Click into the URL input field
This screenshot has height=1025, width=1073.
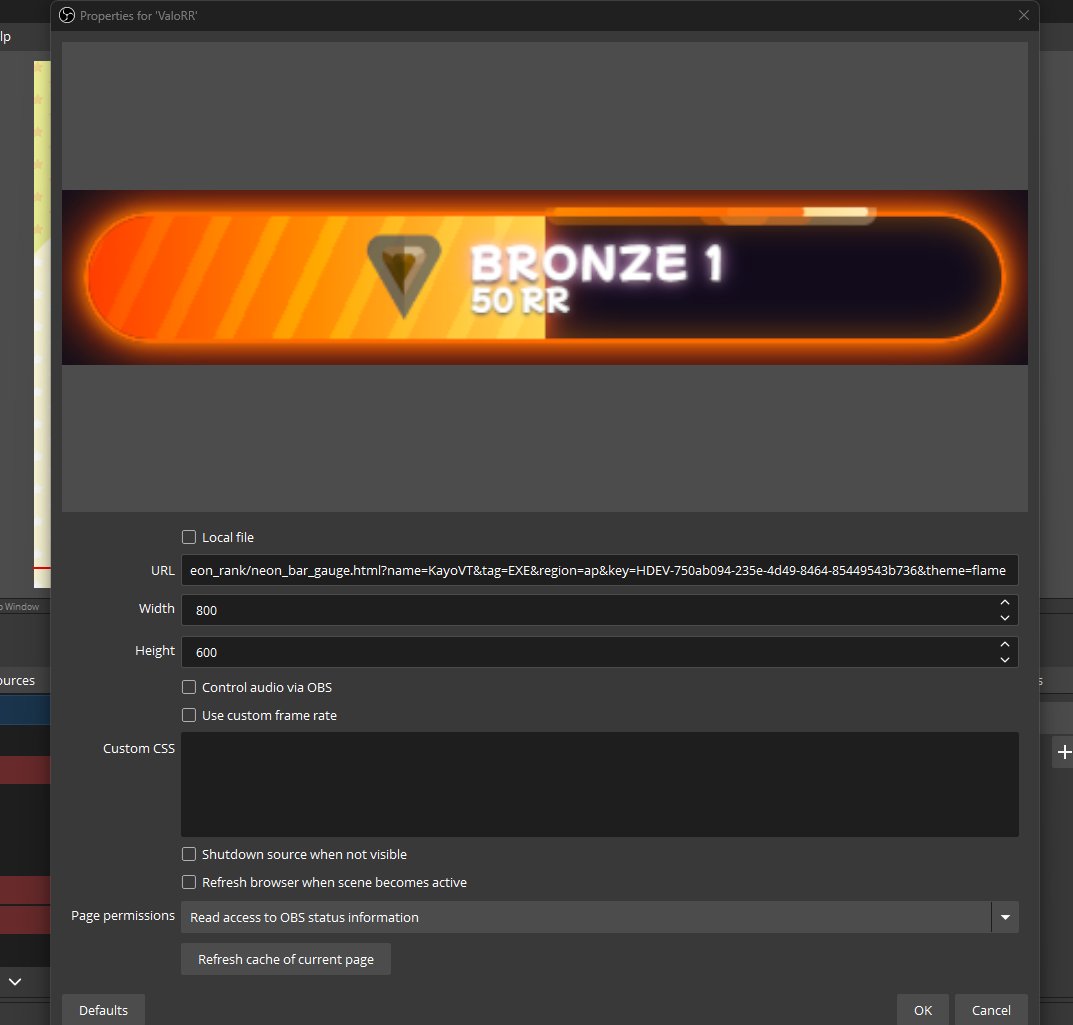(x=599, y=570)
